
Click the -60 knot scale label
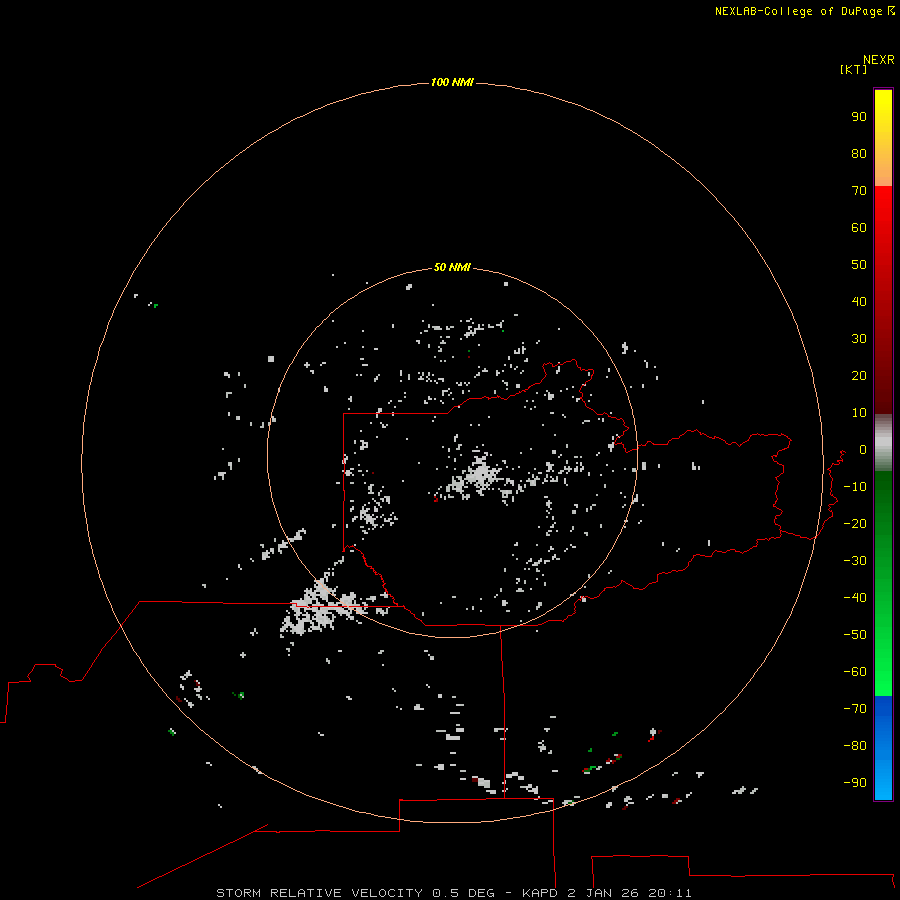pyautogui.click(x=855, y=672)
